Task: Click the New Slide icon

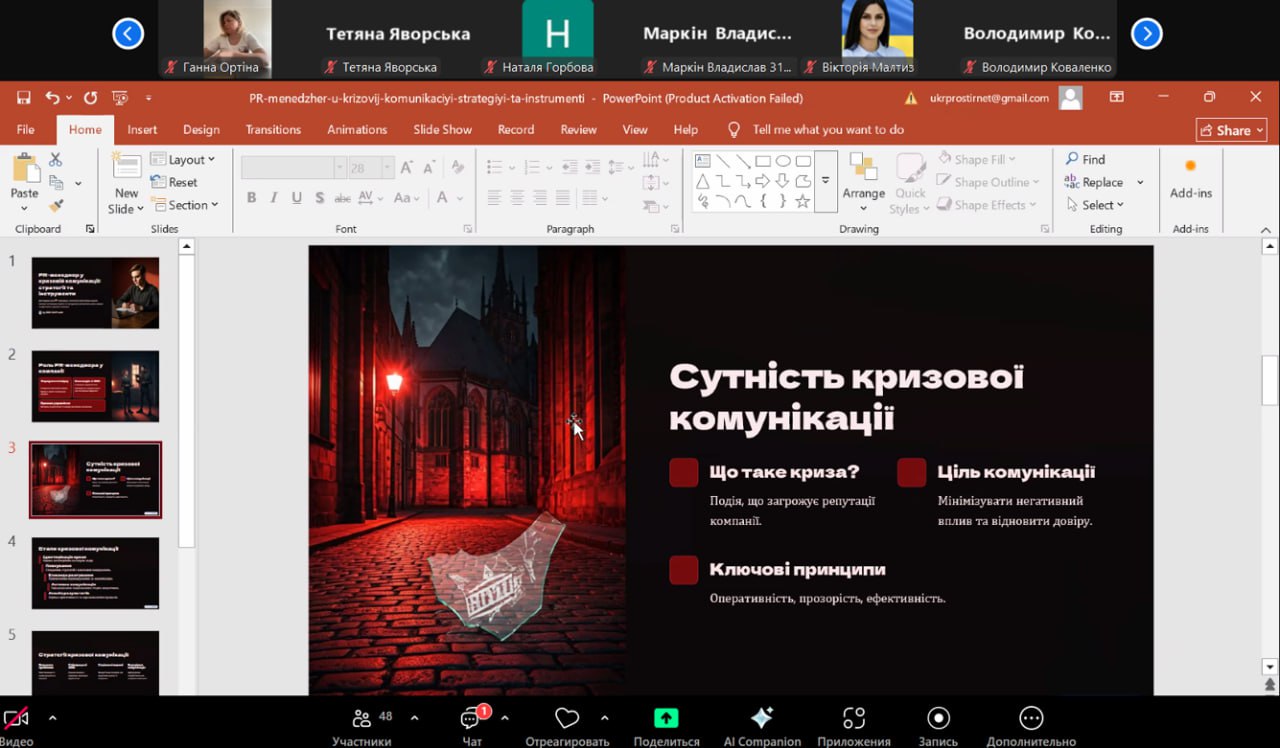Action: tap(126, 166)
